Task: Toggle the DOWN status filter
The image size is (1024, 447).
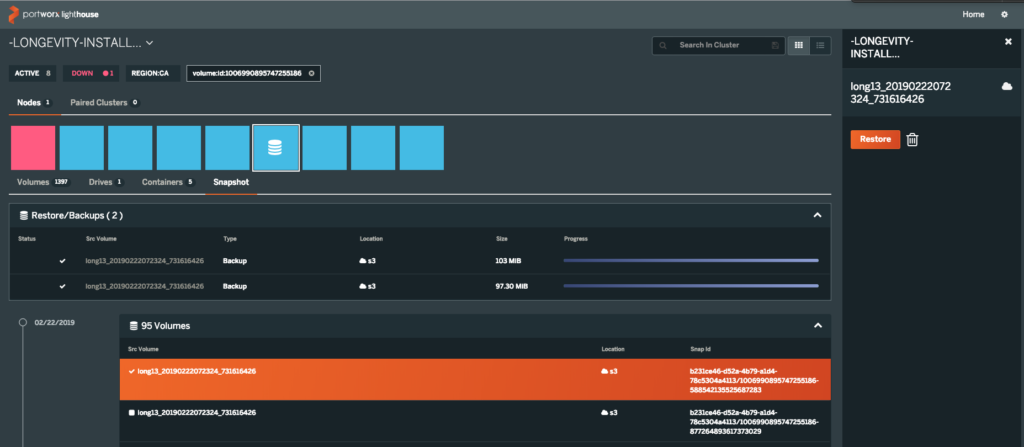Action: coord(91,74)
